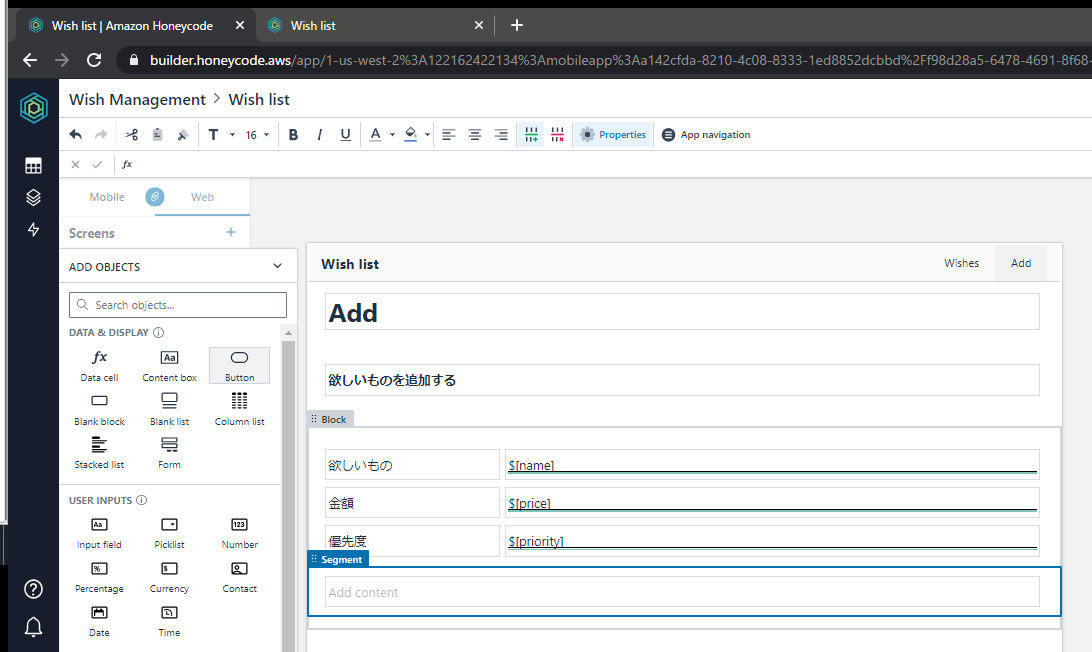Undo the last action

(76, 134)
